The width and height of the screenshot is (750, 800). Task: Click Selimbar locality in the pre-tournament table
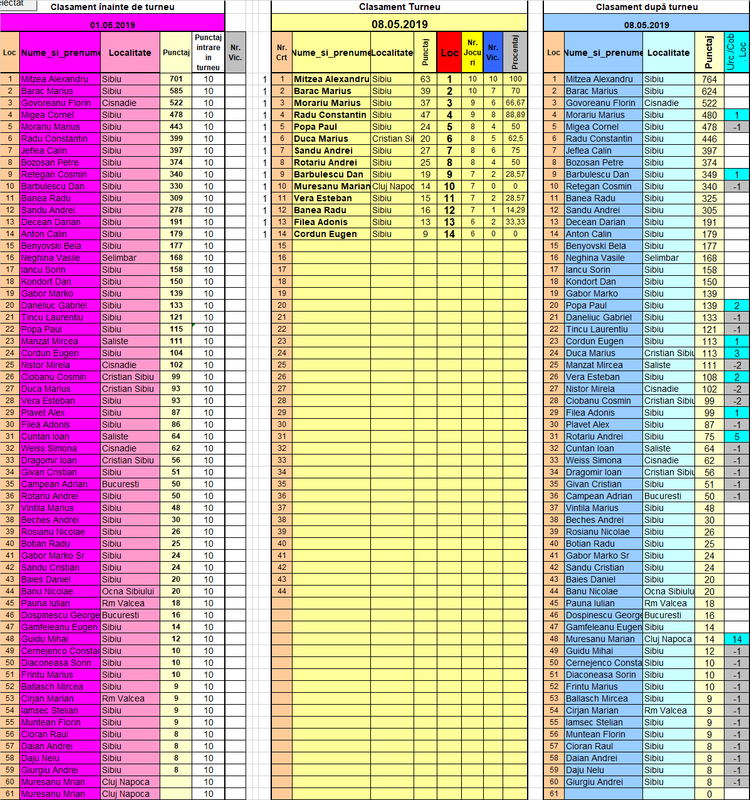click(130, 258)
